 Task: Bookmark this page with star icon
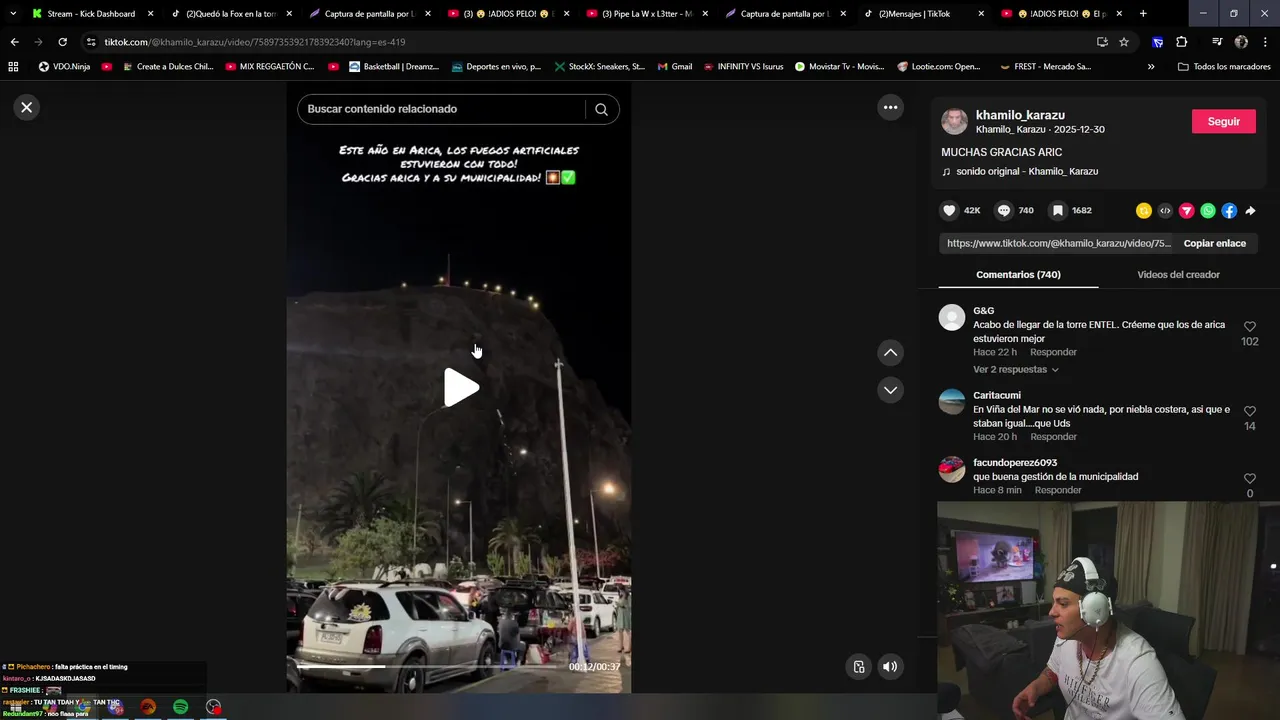point(1124,42)
